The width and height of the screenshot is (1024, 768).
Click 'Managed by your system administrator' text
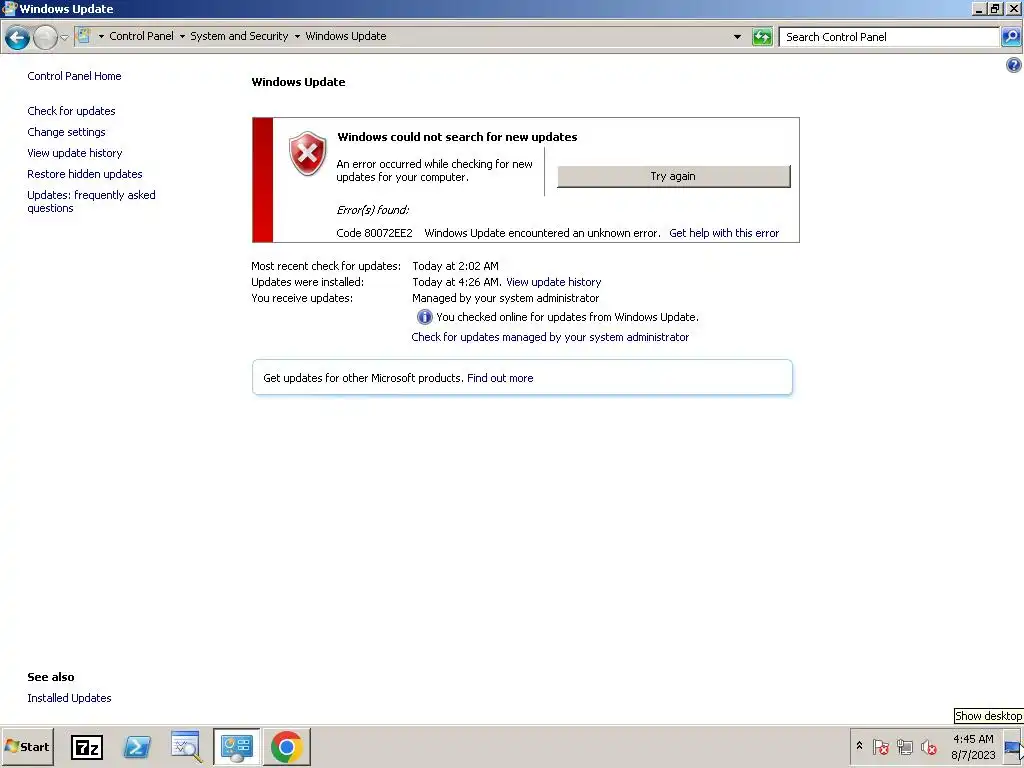click(505, 298)
